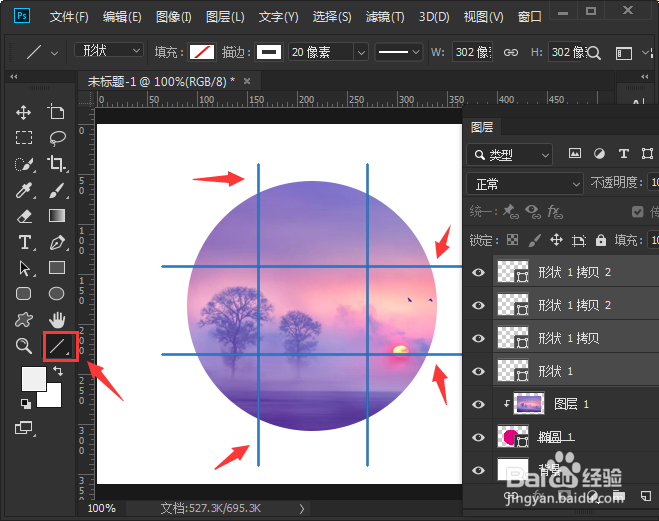The image size is (659, 521).
Task: Select the 图层 1 thumbnail
Action: click(x=529, y=404)
